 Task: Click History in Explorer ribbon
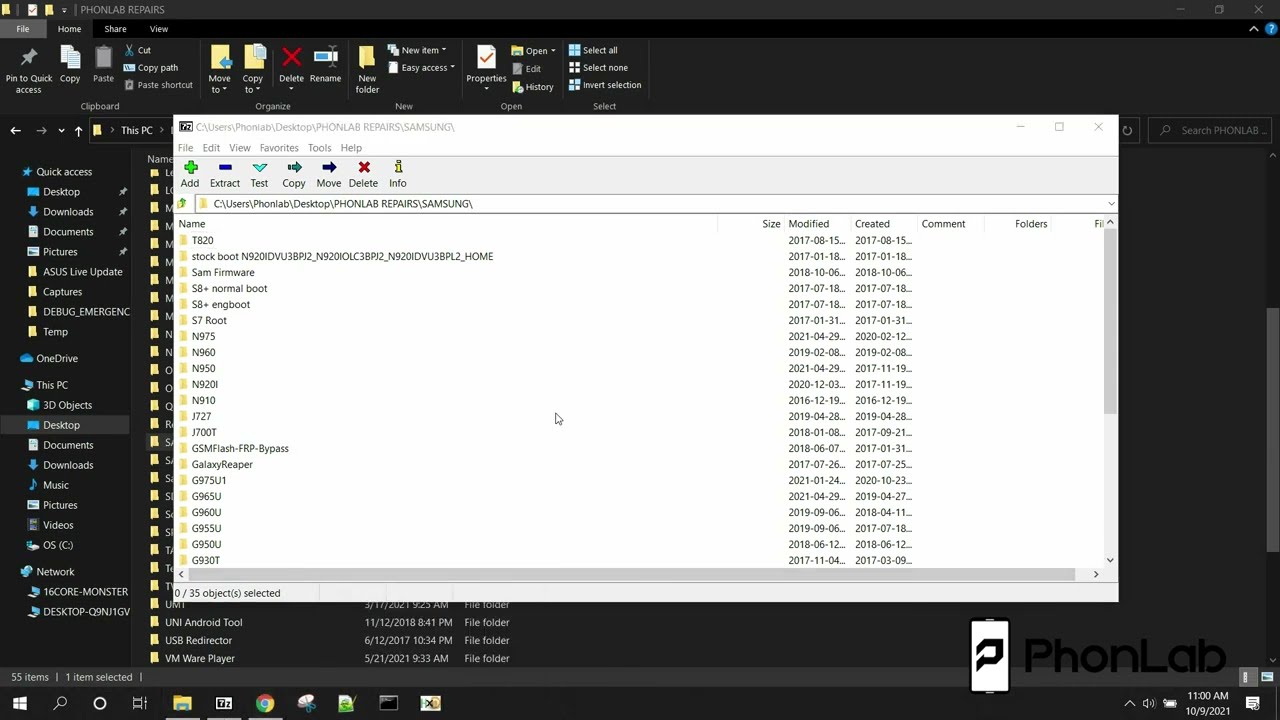point(532,87)
